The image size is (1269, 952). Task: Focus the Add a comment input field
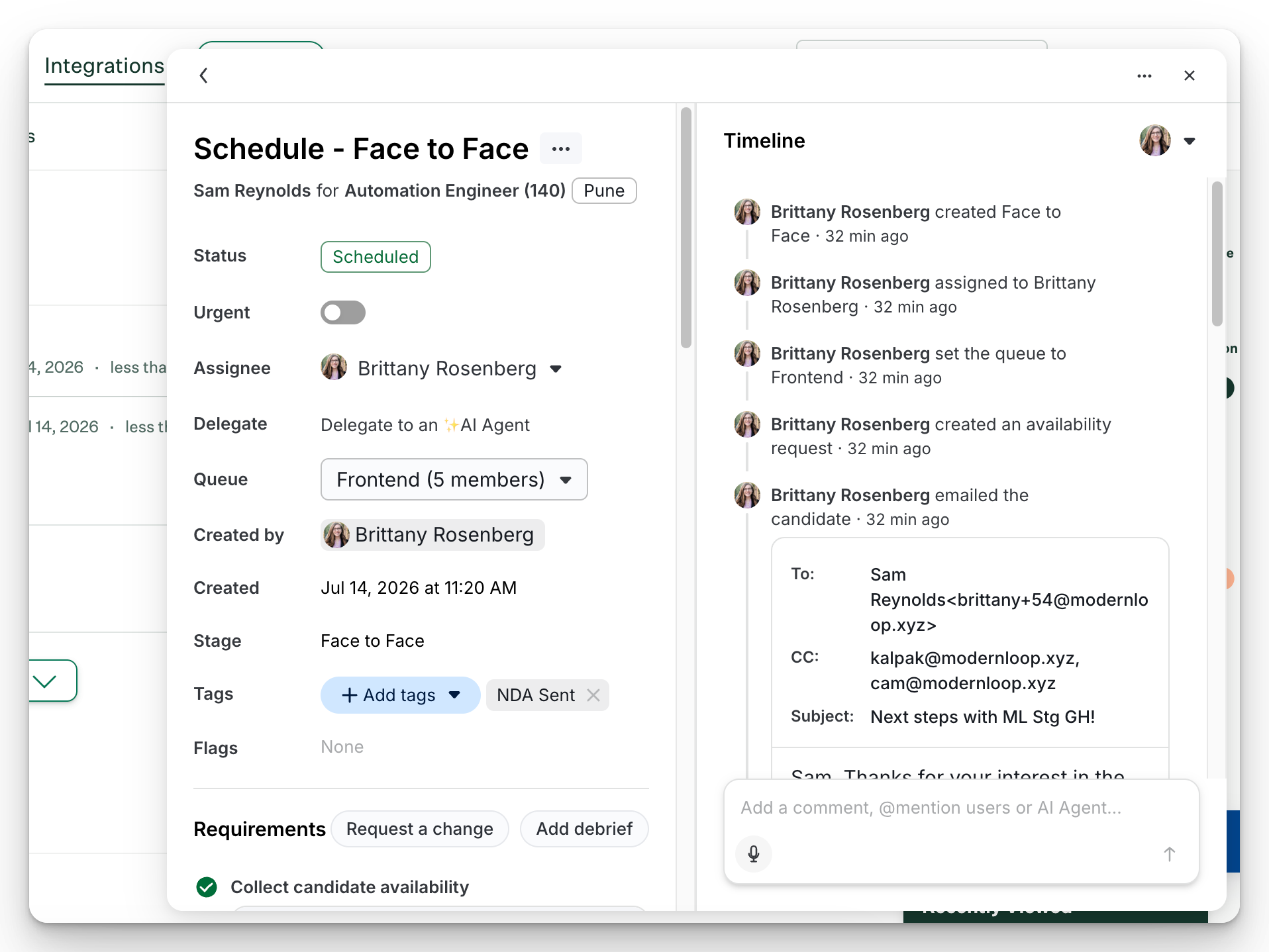point(962,808)
